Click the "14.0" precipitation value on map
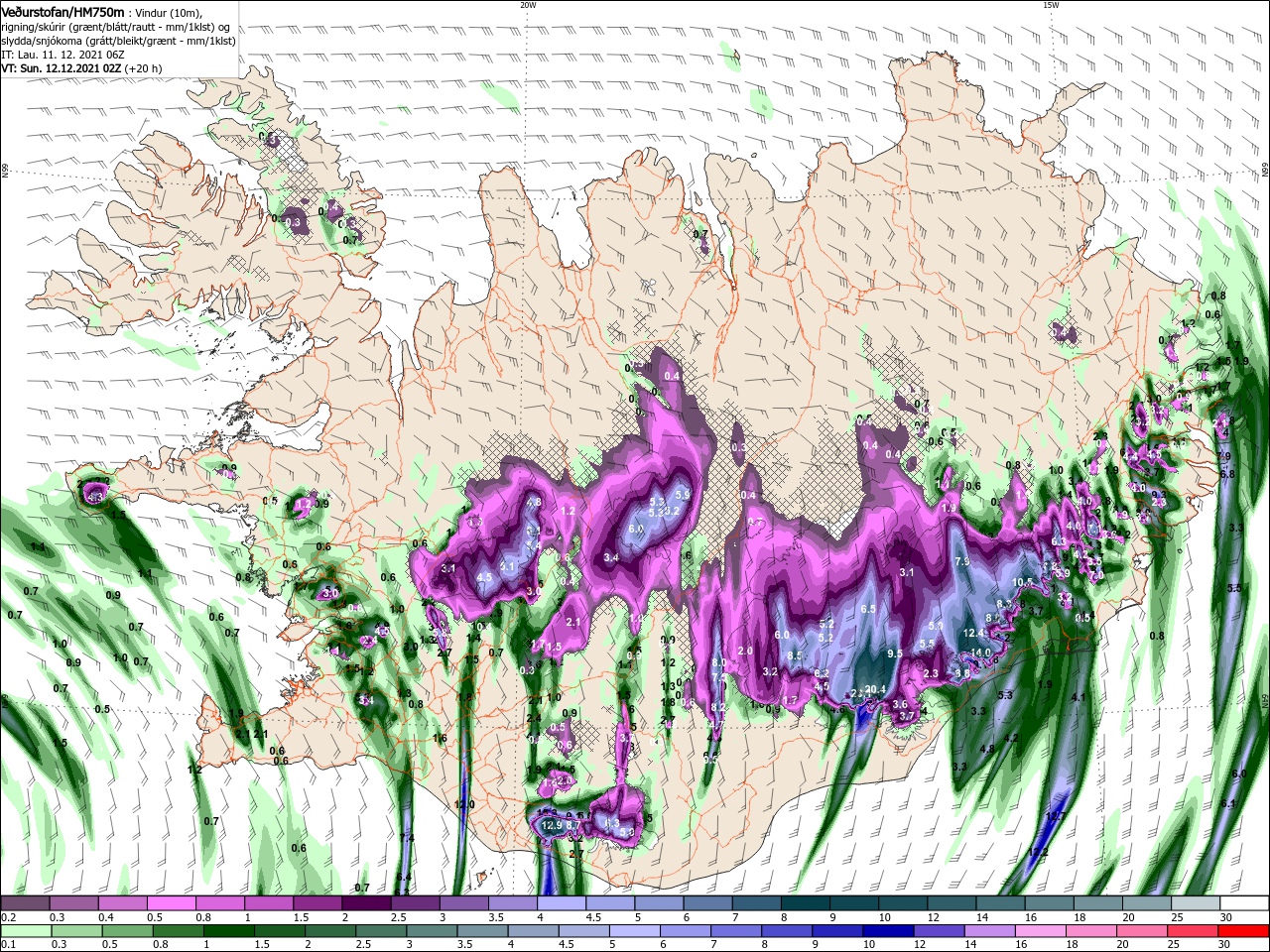The height and width of the screenshot is (952, 1270). point(981,653)
